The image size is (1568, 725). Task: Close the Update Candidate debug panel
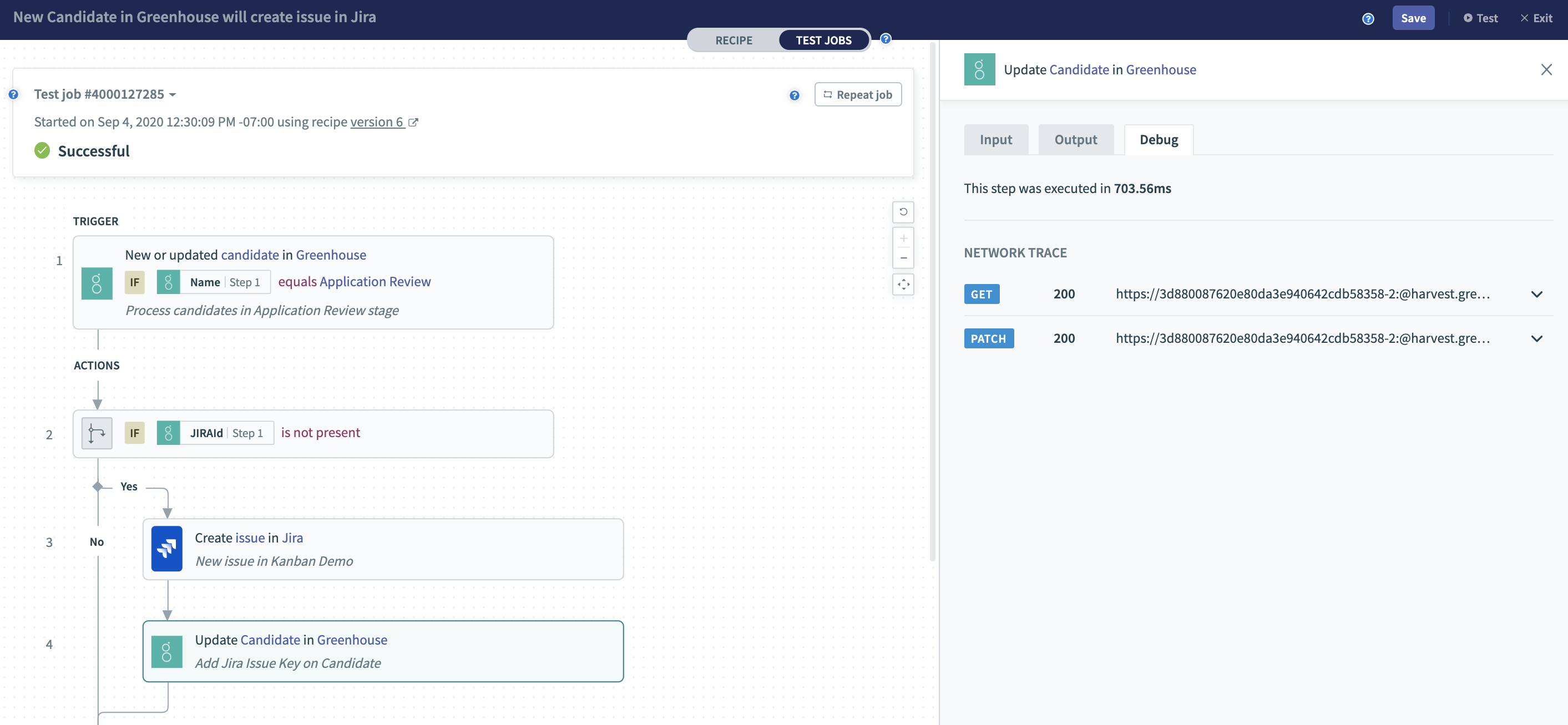[x=1547, y=69]
